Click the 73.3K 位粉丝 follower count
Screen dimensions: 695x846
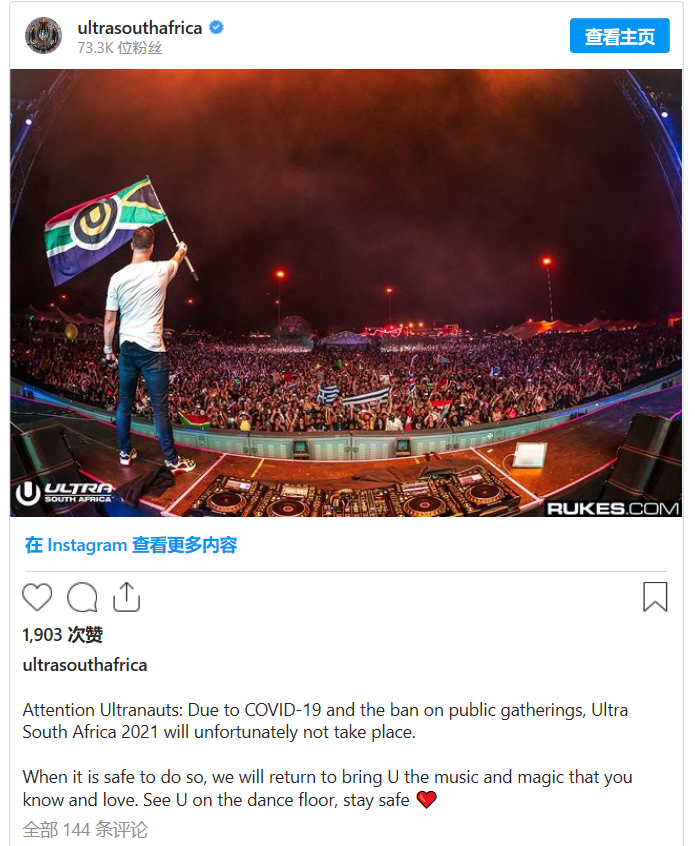[120, 48]
